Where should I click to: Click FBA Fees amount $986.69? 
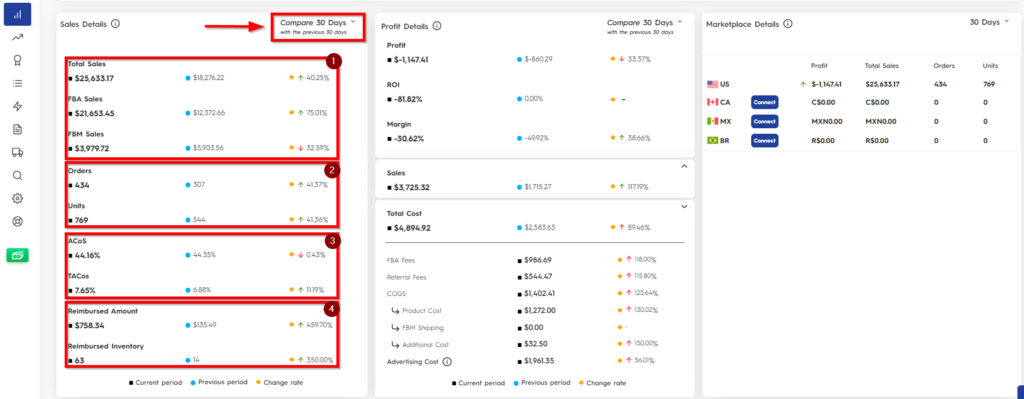(x=537, y=260)
